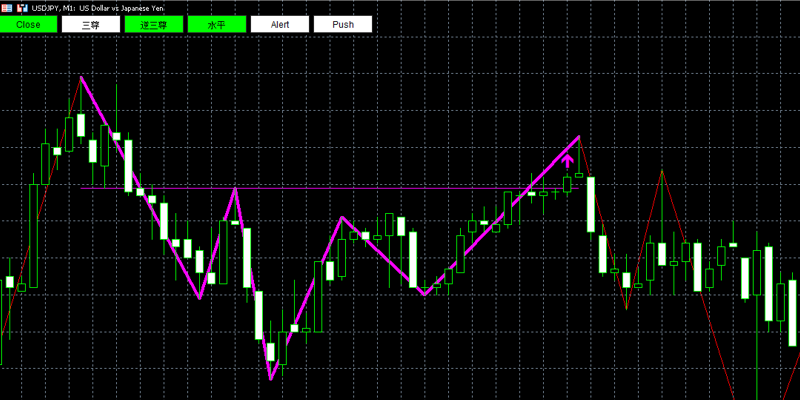Click the highest magenta zigzag peak at left
This screenshot has height=400, width=800.
(81, 77)
